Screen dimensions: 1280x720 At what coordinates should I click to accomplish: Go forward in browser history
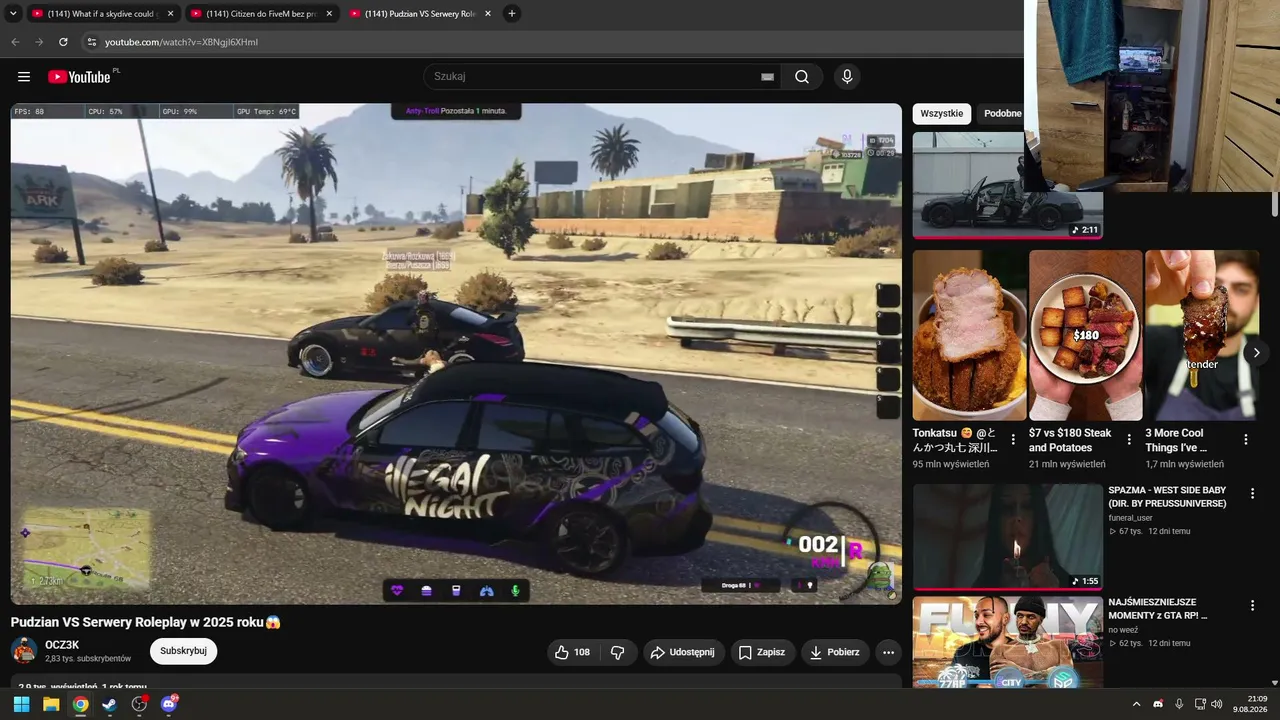click(x=39, y=42)
